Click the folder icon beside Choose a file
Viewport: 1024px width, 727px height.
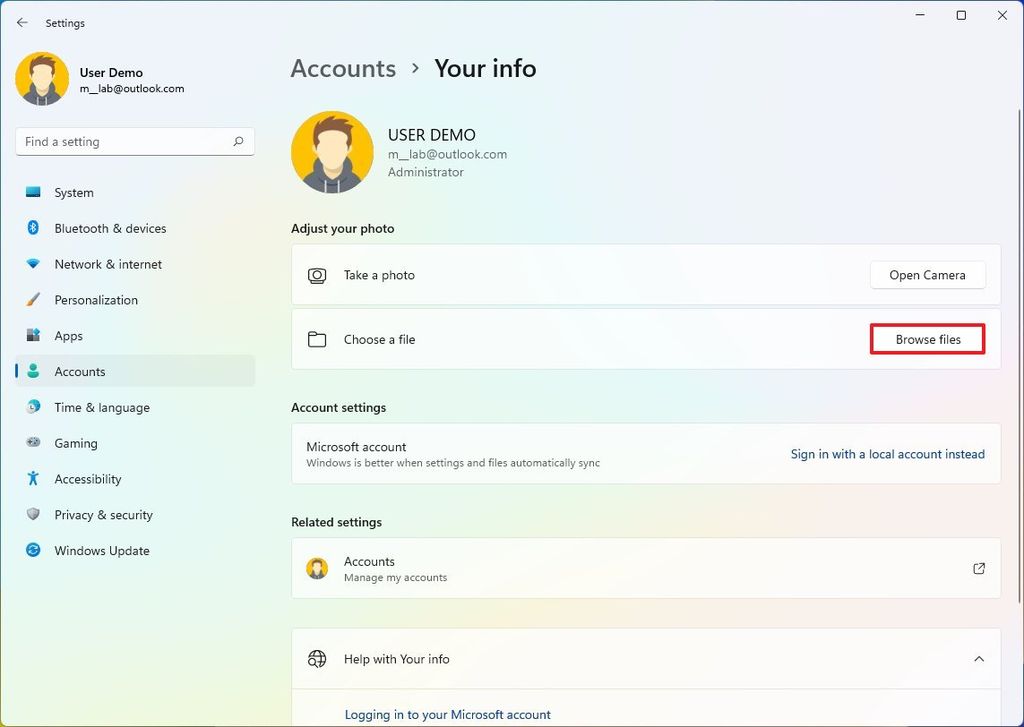tap(317, 339)
